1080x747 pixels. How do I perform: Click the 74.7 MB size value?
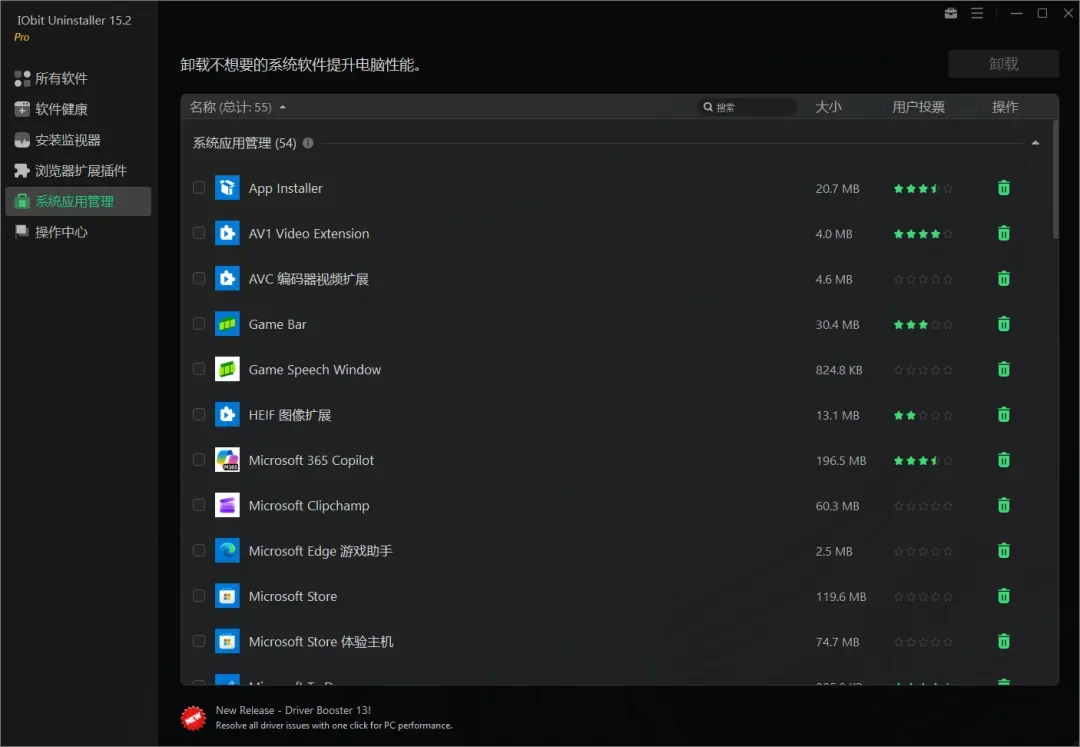click(838, 642)
